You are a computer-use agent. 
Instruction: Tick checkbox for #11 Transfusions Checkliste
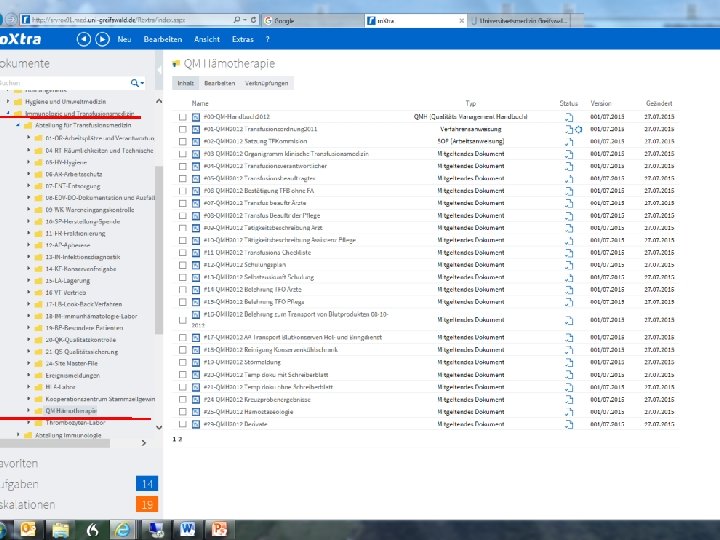[x=183, y=253]
